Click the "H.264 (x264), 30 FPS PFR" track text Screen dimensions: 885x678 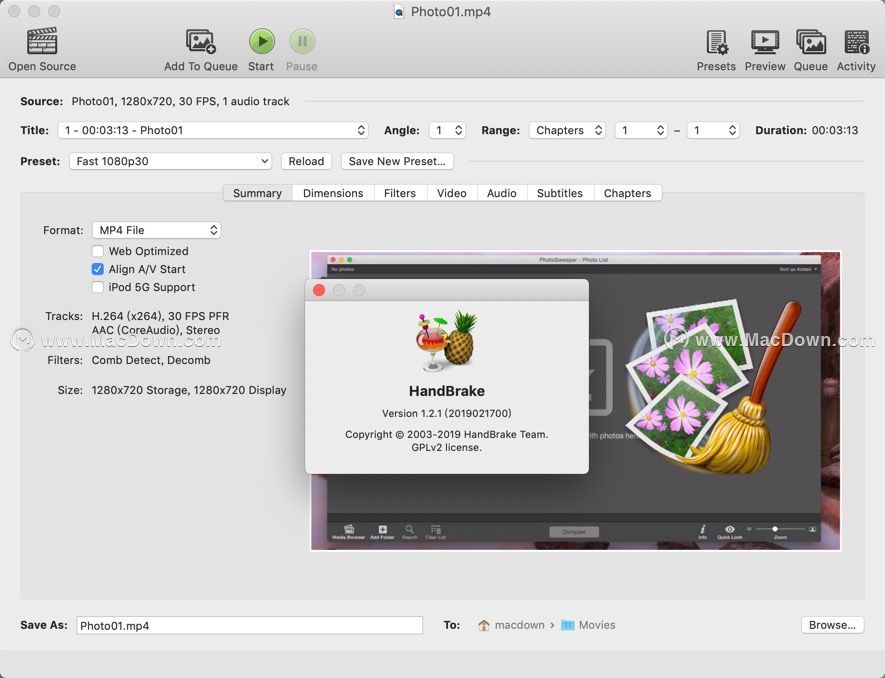[160, 316]
